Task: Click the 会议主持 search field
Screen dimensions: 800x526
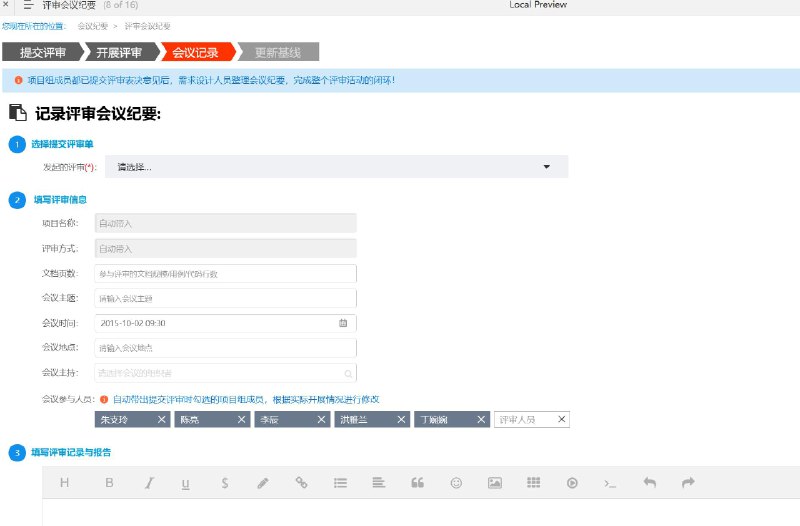Action: tap(226, 373)
